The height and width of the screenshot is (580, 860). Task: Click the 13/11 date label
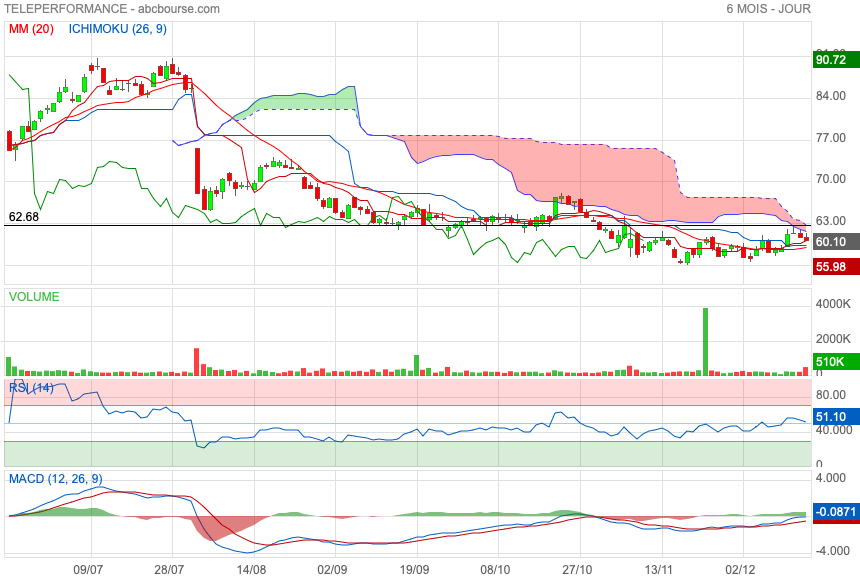coord(659,570)
